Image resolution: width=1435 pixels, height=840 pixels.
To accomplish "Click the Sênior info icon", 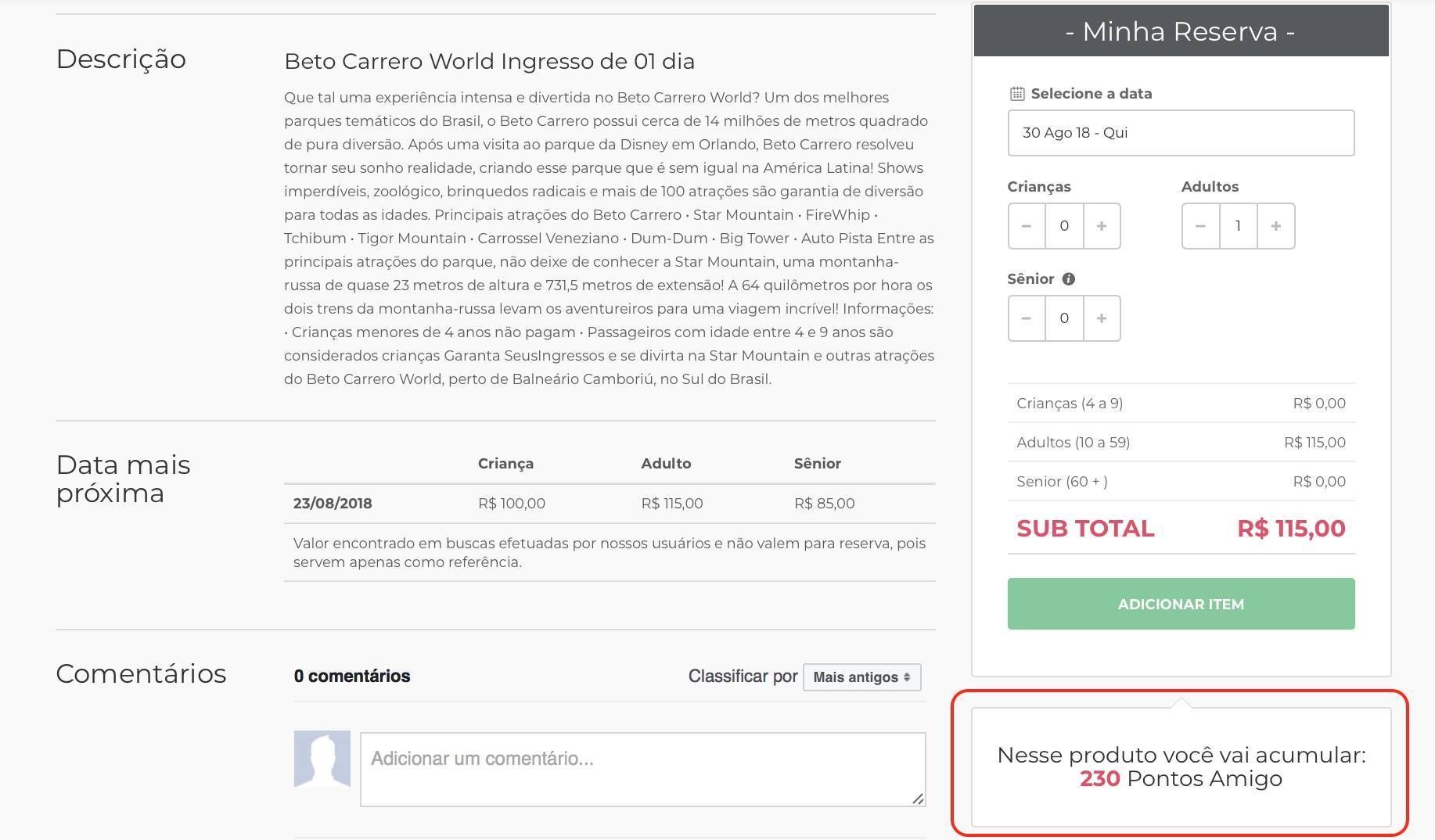I will point(1069,279).
